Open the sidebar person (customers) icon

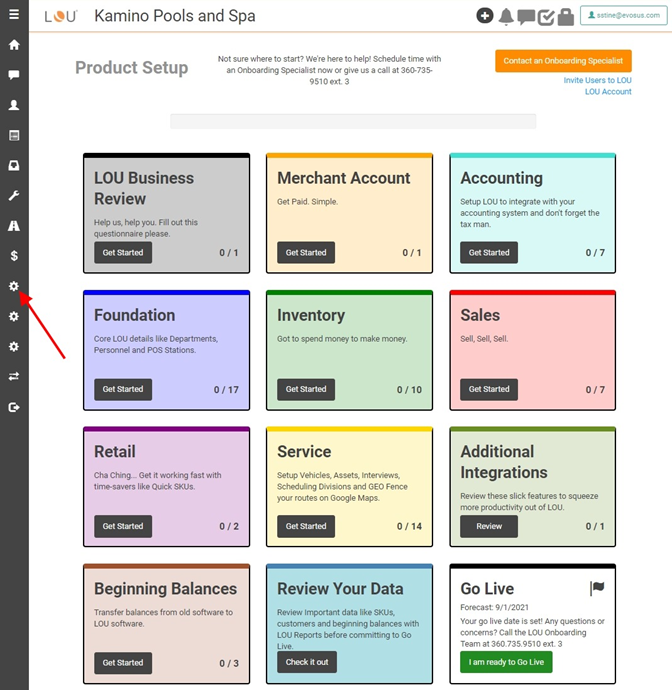tap(14, 105)
